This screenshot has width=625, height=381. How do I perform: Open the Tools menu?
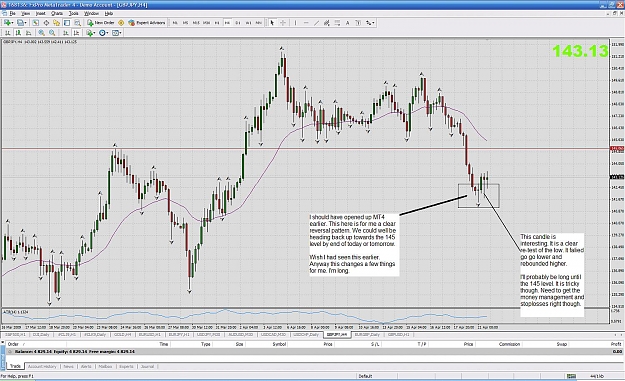coord(73,14)
